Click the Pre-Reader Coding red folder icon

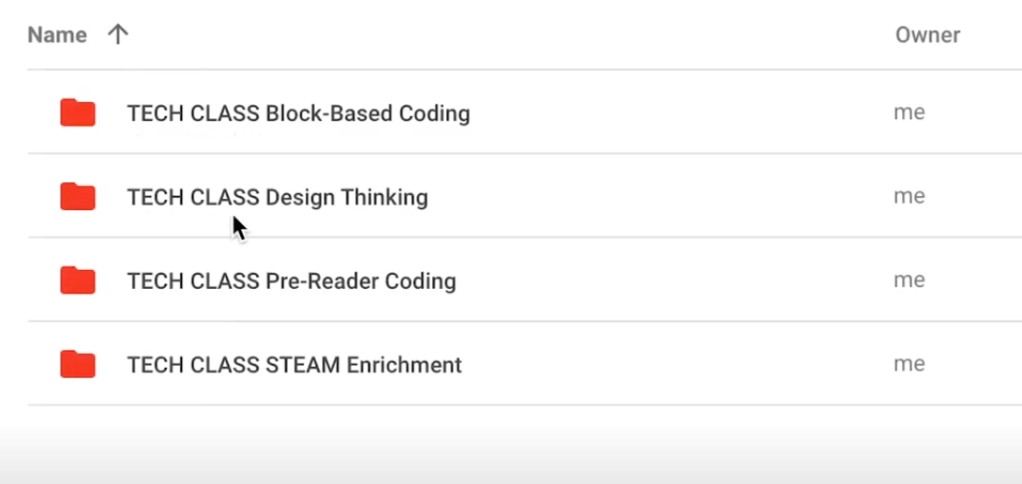click(x=77, y=281)
